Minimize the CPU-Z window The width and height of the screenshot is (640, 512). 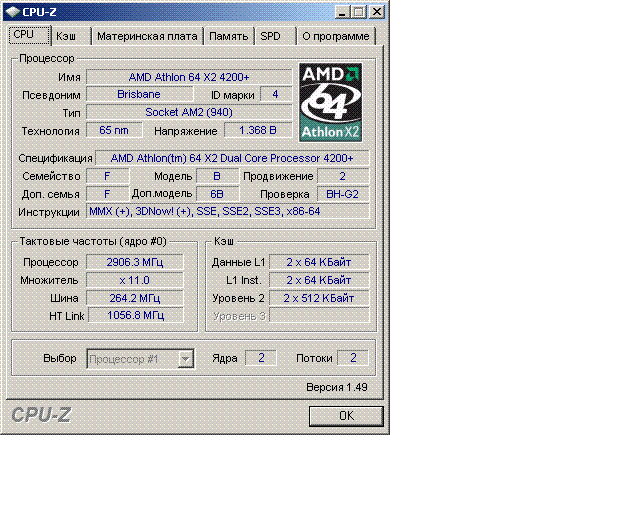(x=342, y=12)
